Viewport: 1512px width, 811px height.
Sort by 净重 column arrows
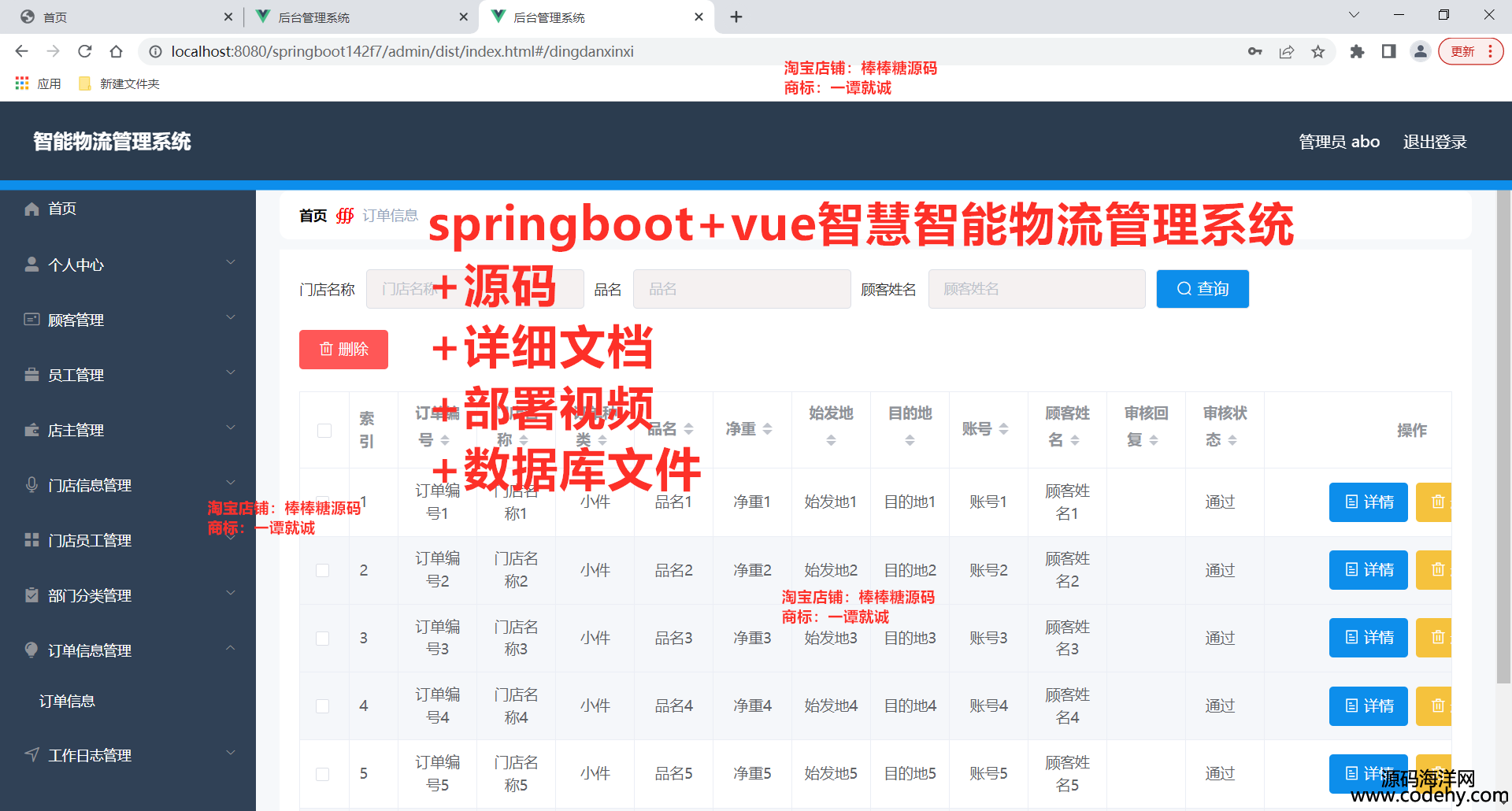tap(767, 429)
